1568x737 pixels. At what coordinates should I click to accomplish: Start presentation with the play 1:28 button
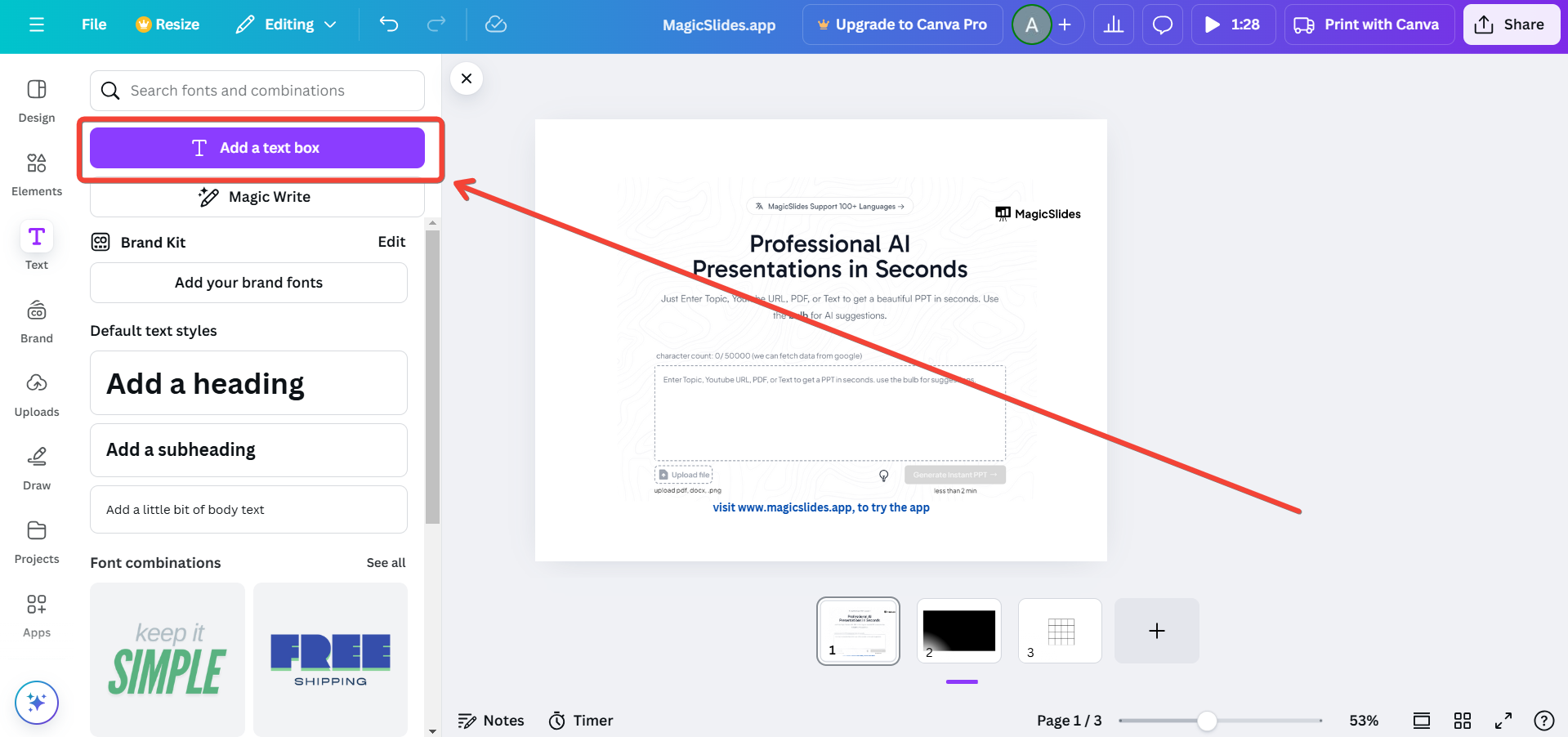1234,25
